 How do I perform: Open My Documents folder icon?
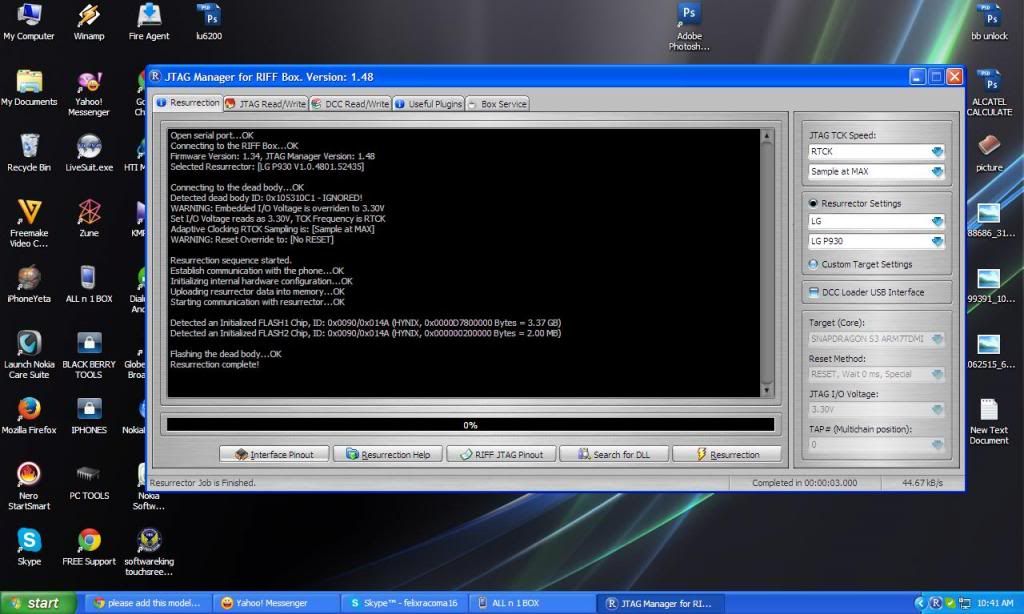(29, 88)
